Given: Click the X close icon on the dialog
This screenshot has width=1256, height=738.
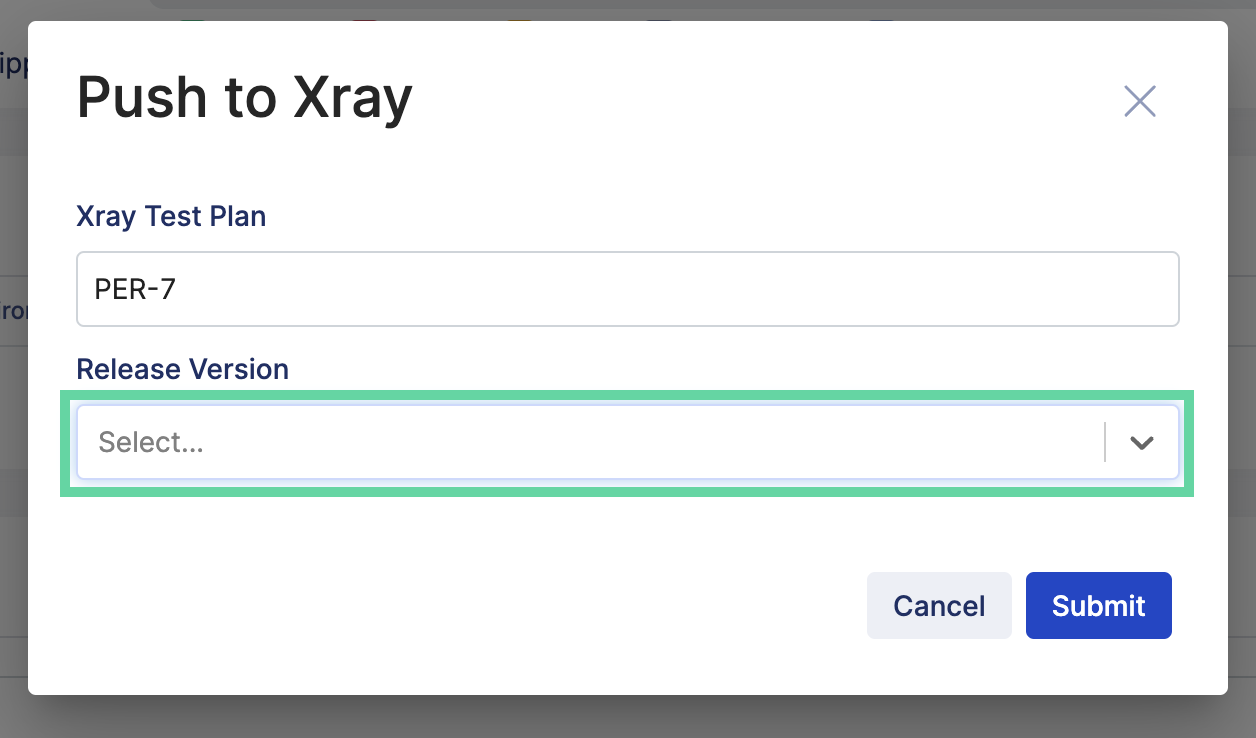Looking at the screenshot, I should coord(1139,101).
